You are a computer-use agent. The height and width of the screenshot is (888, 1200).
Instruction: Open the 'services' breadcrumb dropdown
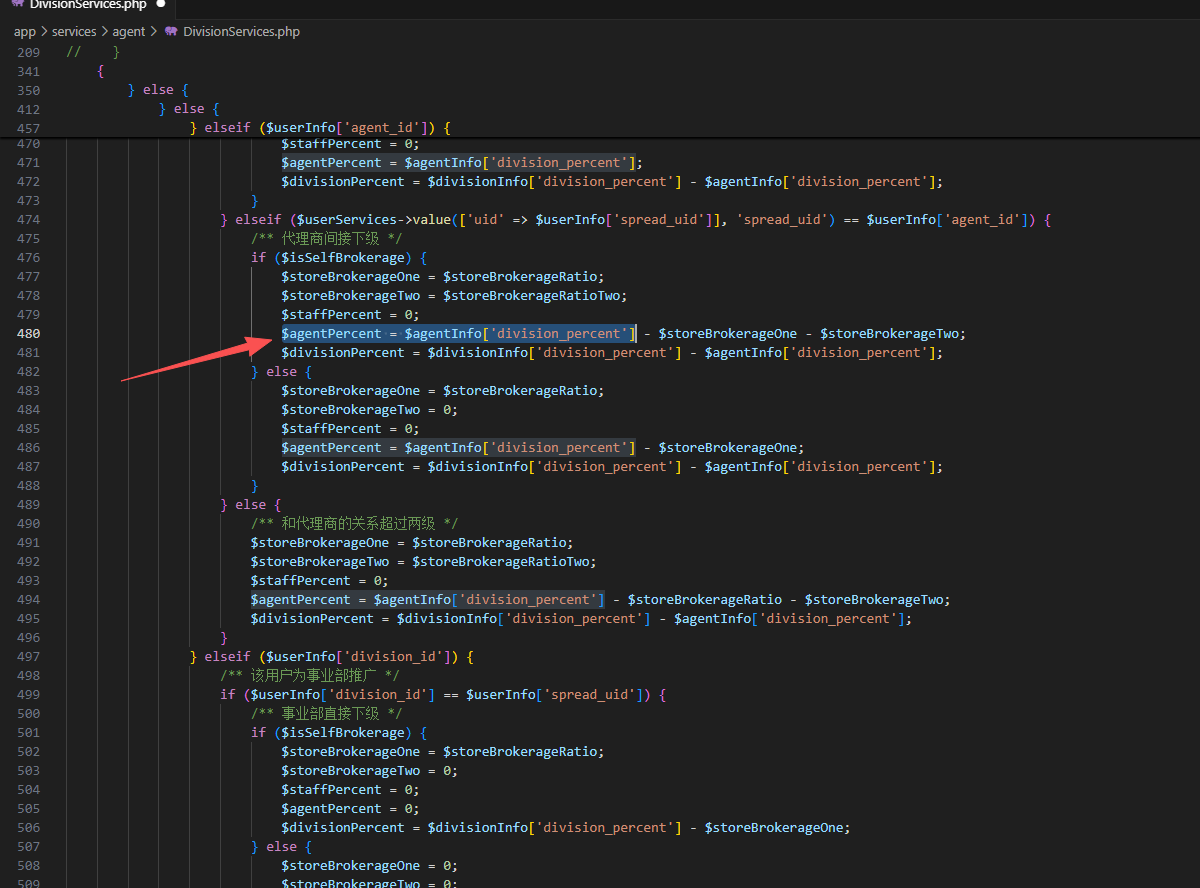74,32
